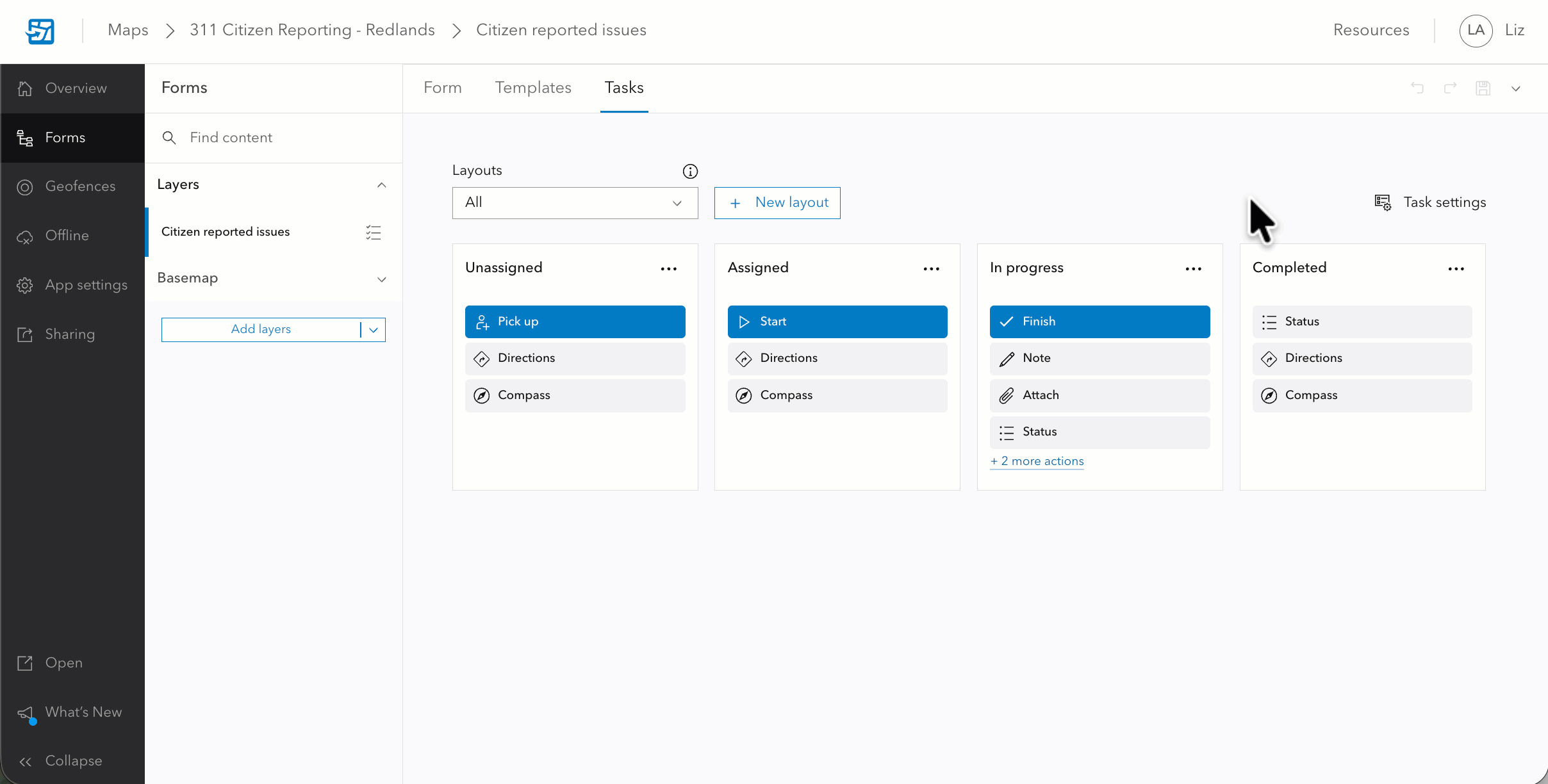Switch to the Templates tab
Image resolution: width=1548 pixels, height=784 pixels.
click(533, 88)
